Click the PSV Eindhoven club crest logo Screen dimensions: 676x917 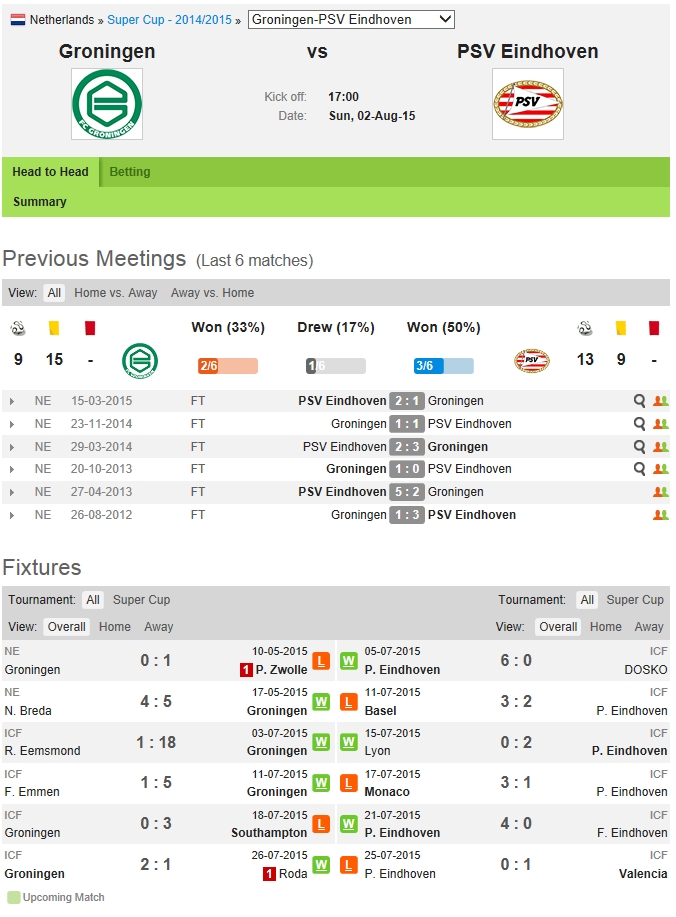[x=528, y=104]
